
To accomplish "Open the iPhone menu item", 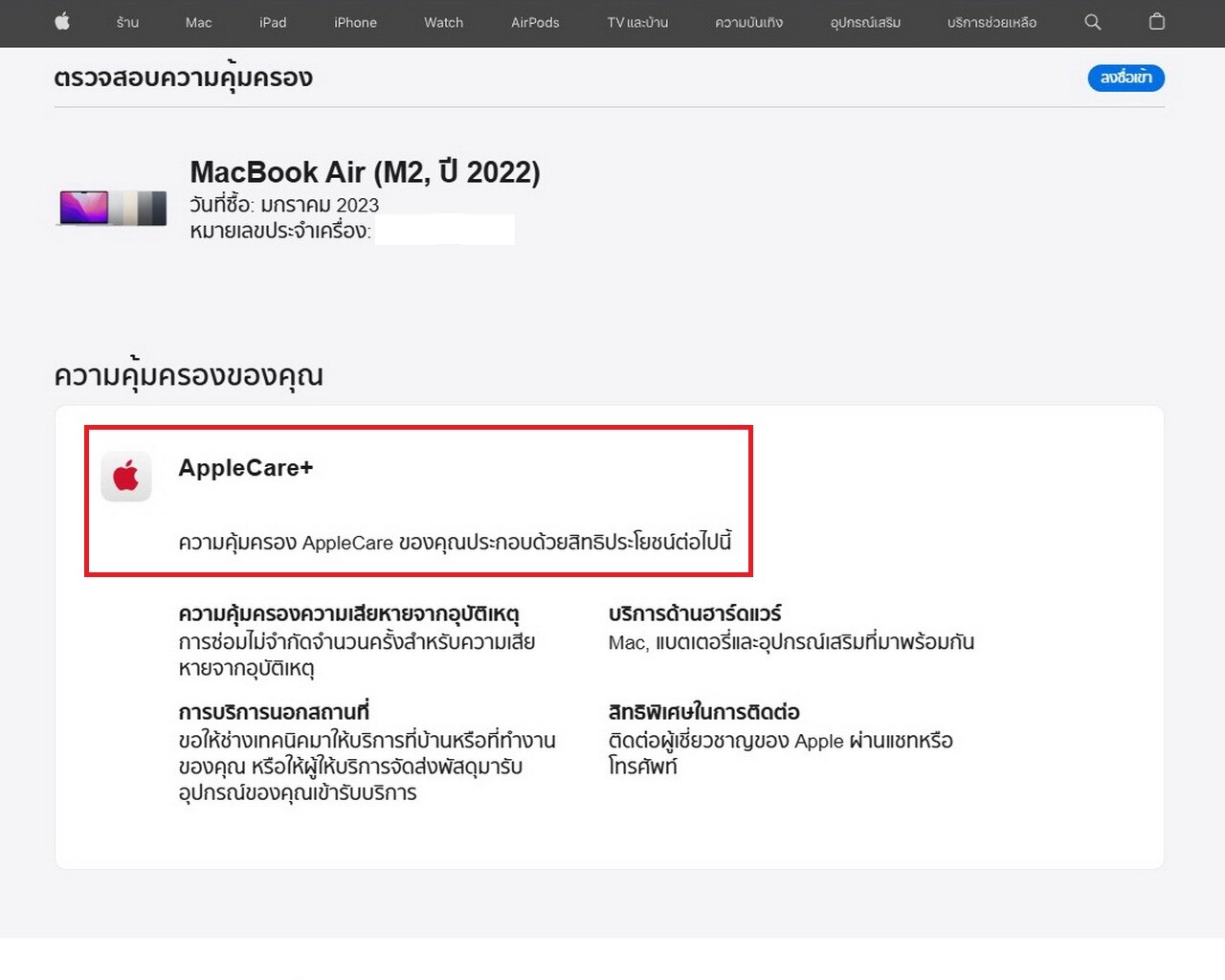I will [x=355, y=22].
